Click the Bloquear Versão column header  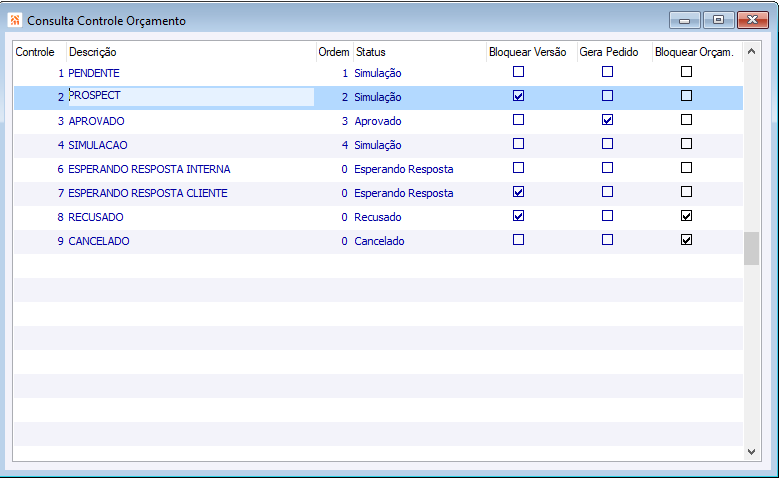532,52
